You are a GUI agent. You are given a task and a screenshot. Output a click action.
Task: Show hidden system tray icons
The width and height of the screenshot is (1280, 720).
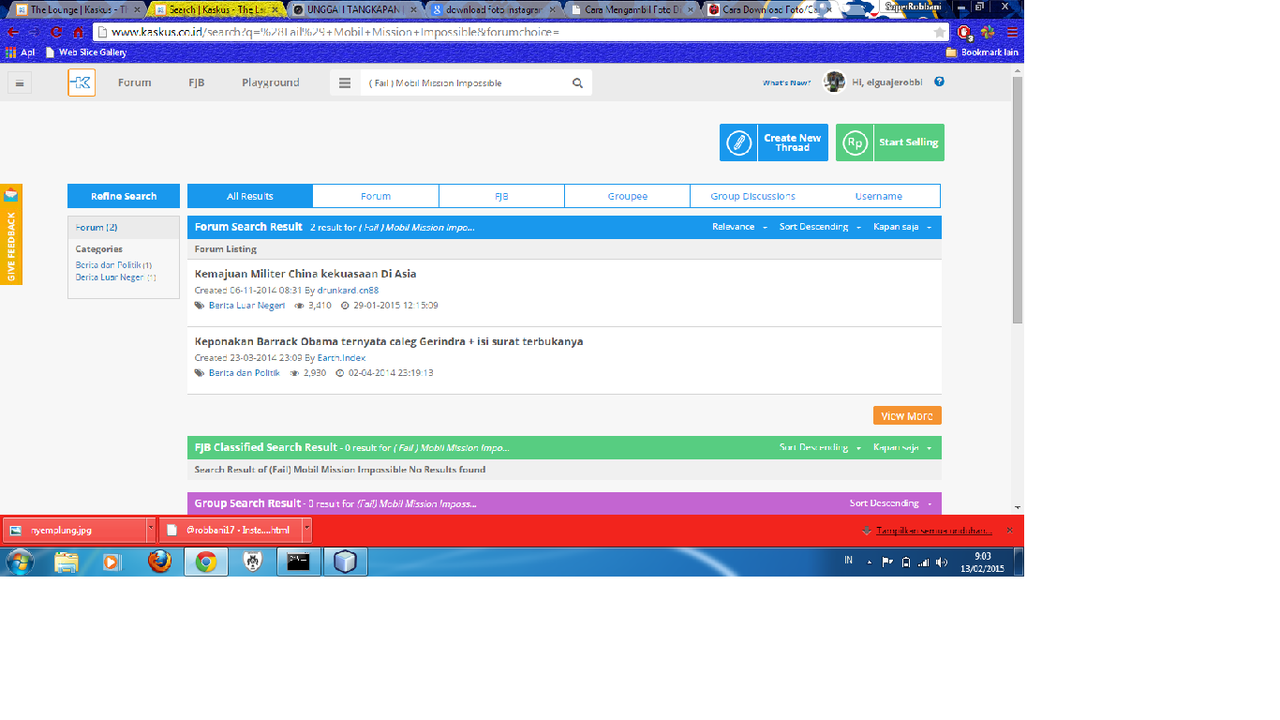[870, 562]
